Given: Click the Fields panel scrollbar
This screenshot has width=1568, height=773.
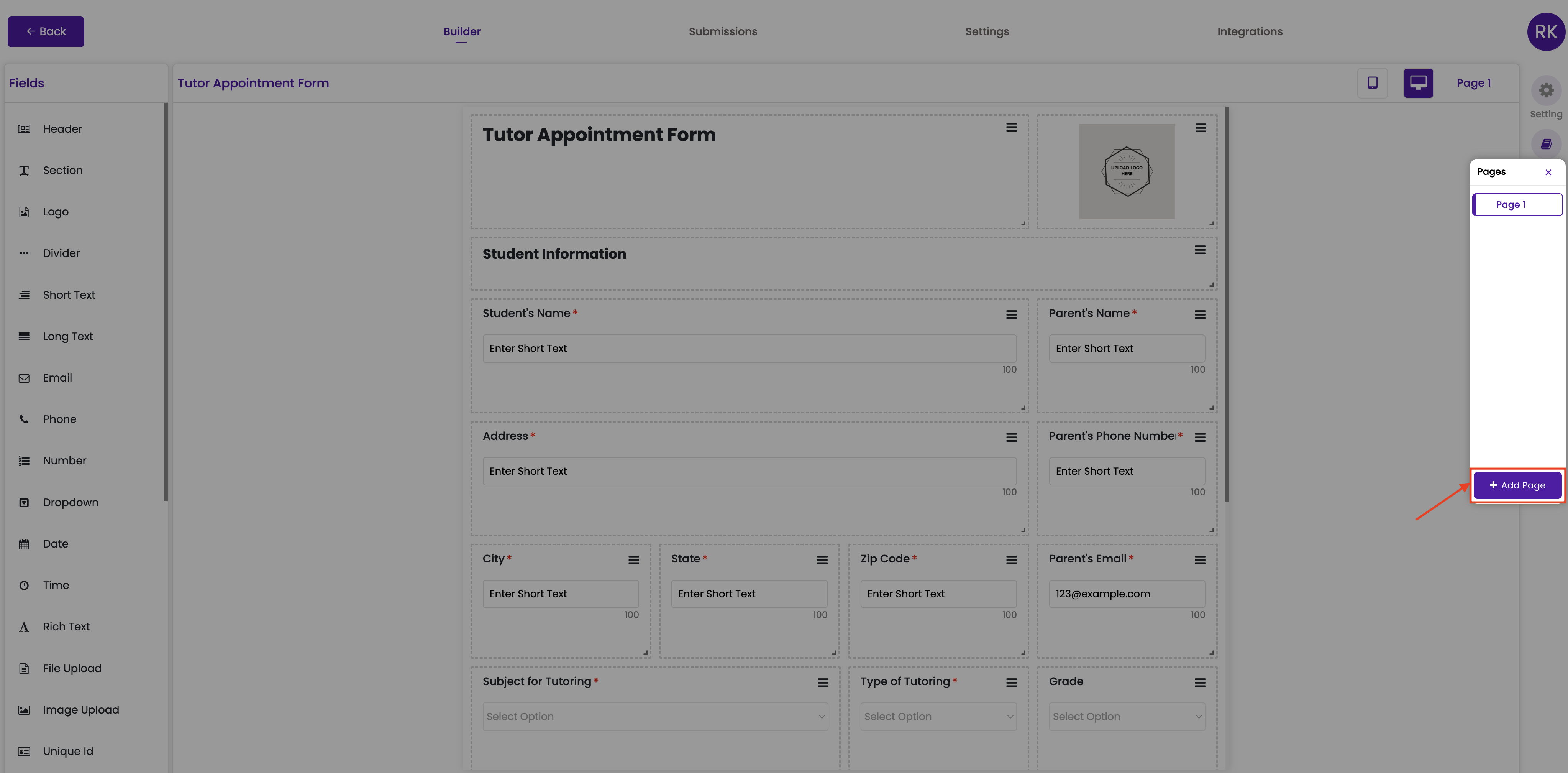Looking at the screenshot, I should click(x=165, y=302).
